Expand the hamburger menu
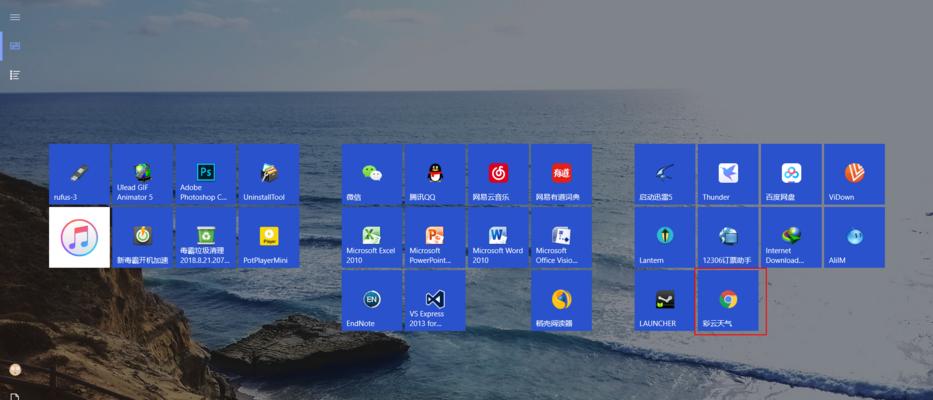This screenshot has width=933, height=400. [x=15, y=17]
